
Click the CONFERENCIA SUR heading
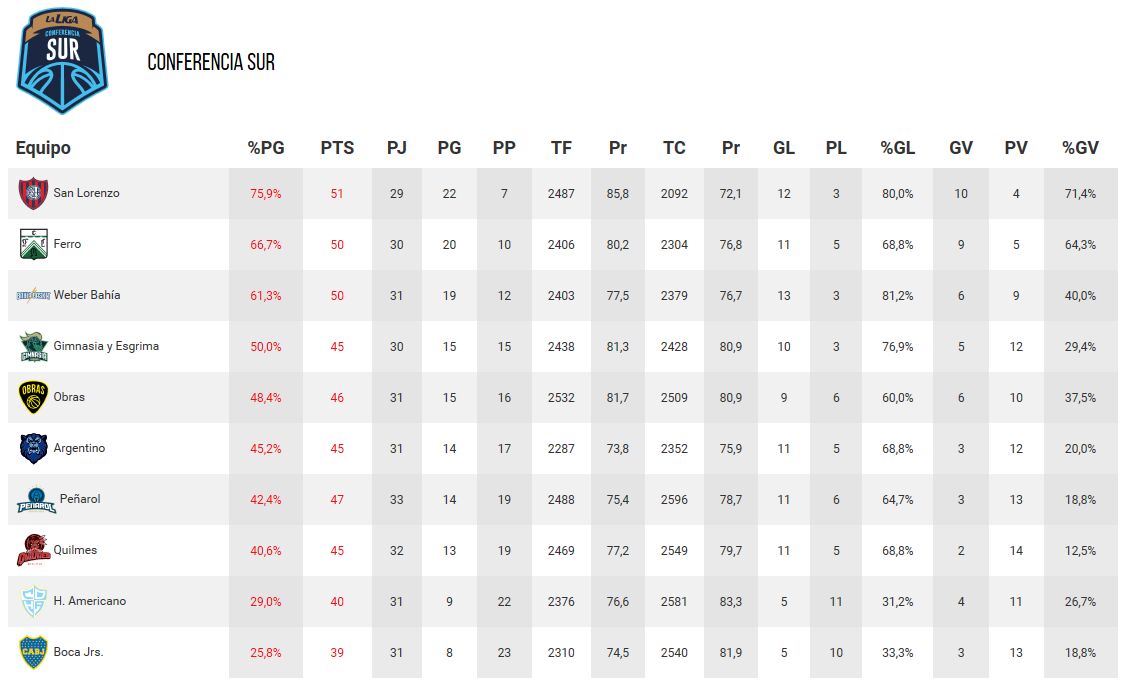click(211, 62)
